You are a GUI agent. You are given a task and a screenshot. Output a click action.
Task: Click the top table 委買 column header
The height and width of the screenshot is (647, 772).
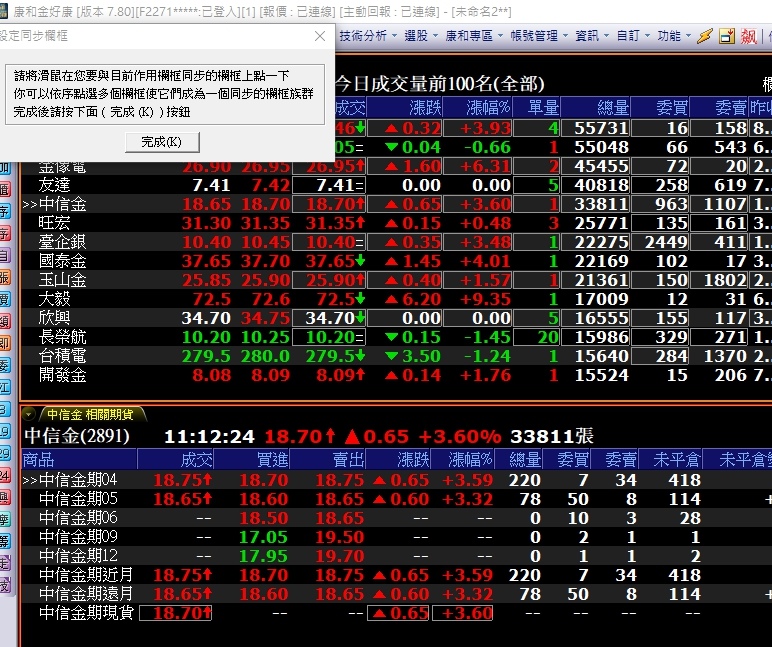(x=660, y=107)
